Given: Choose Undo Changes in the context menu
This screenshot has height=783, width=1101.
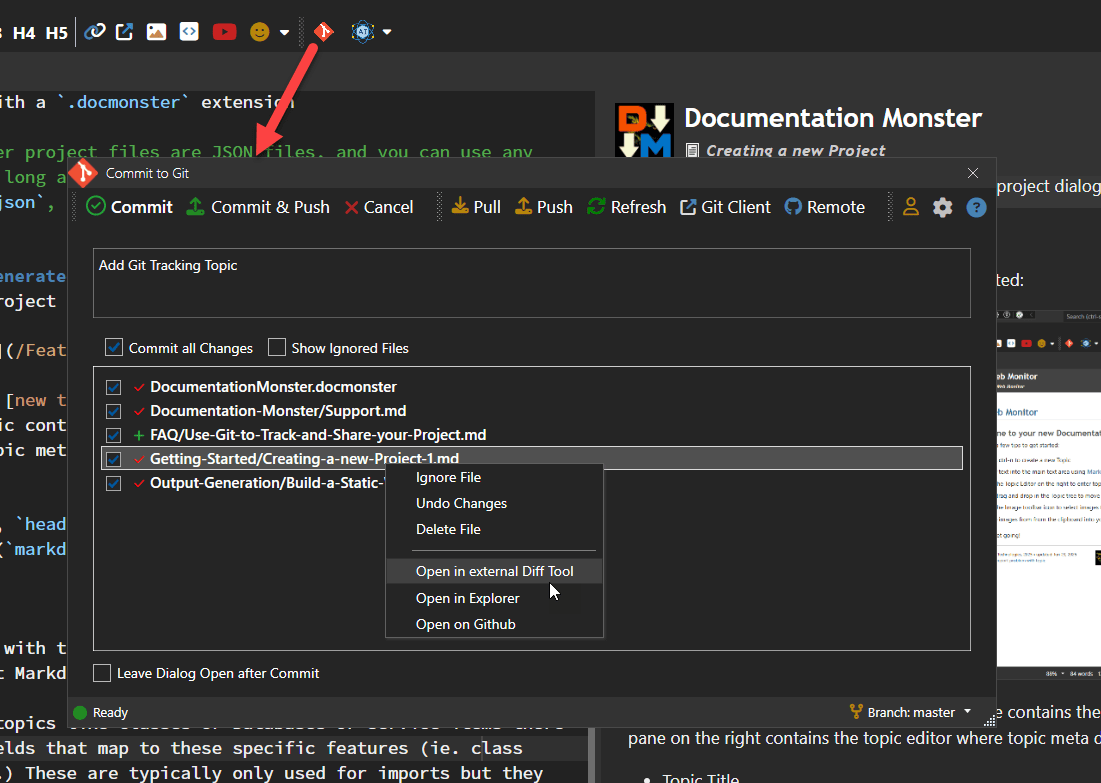Looking at the screenshot, I should pyautogui.click(x=461, y=503).
